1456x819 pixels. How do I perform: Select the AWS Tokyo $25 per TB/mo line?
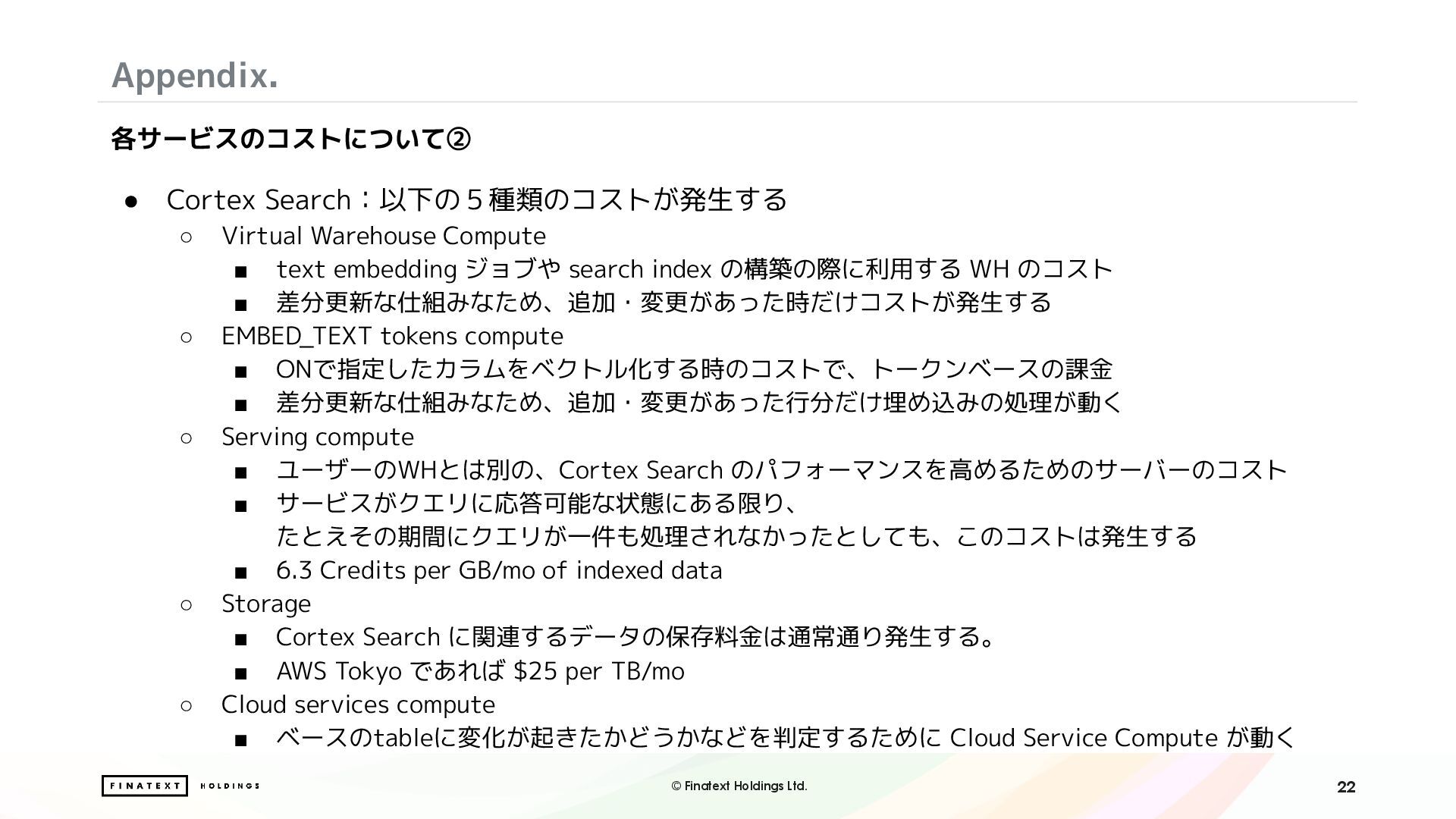[480, 671]
